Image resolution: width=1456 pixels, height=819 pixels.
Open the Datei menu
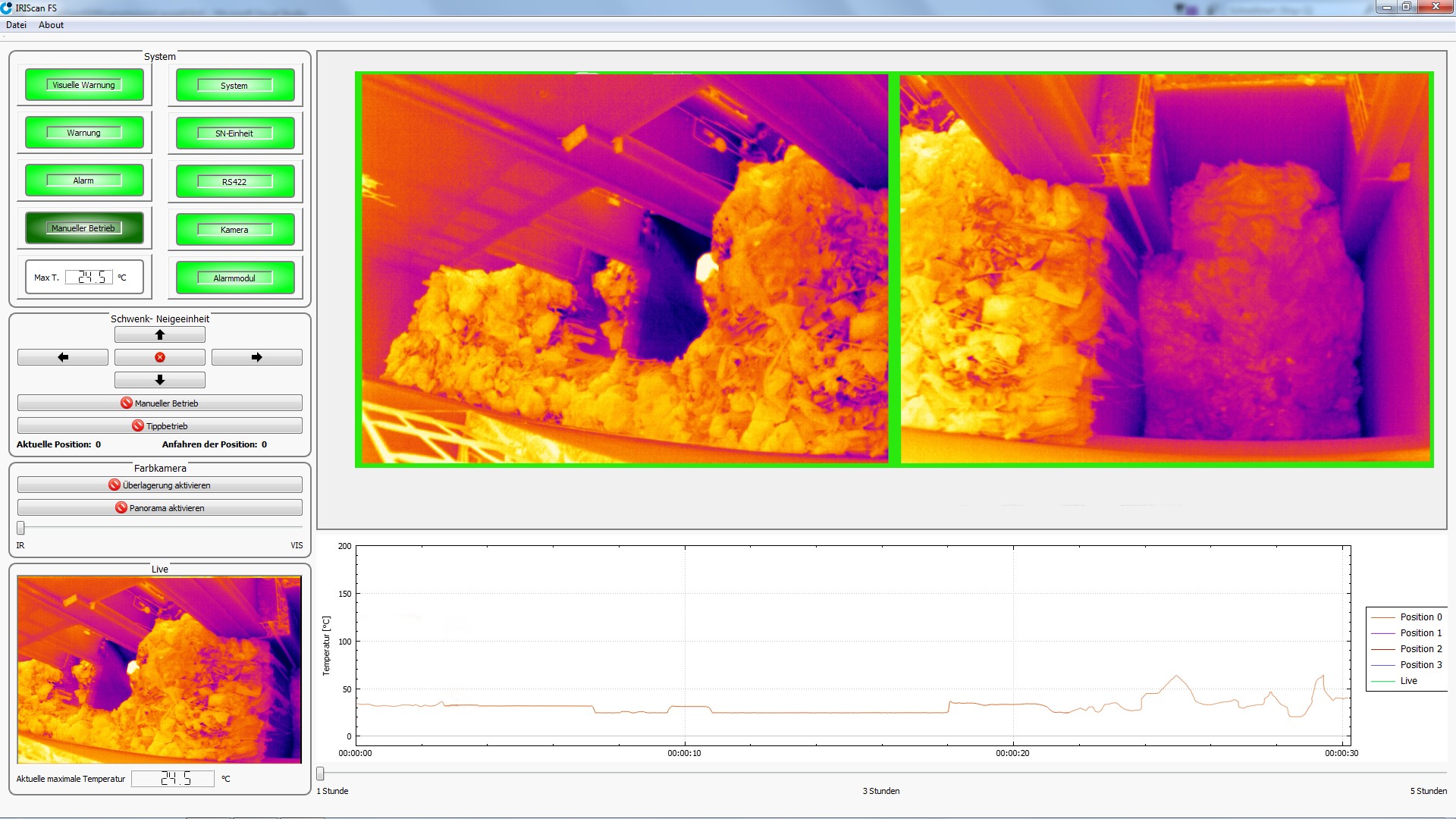click(x=16, y=25)
